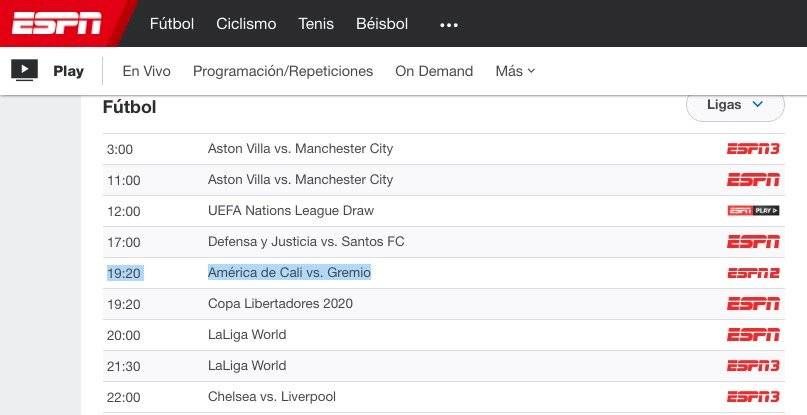Click ESPN3 logo for Chelsea vs. Liverpool
Viewport: 807px width, 415px height.
pos(752,397)
